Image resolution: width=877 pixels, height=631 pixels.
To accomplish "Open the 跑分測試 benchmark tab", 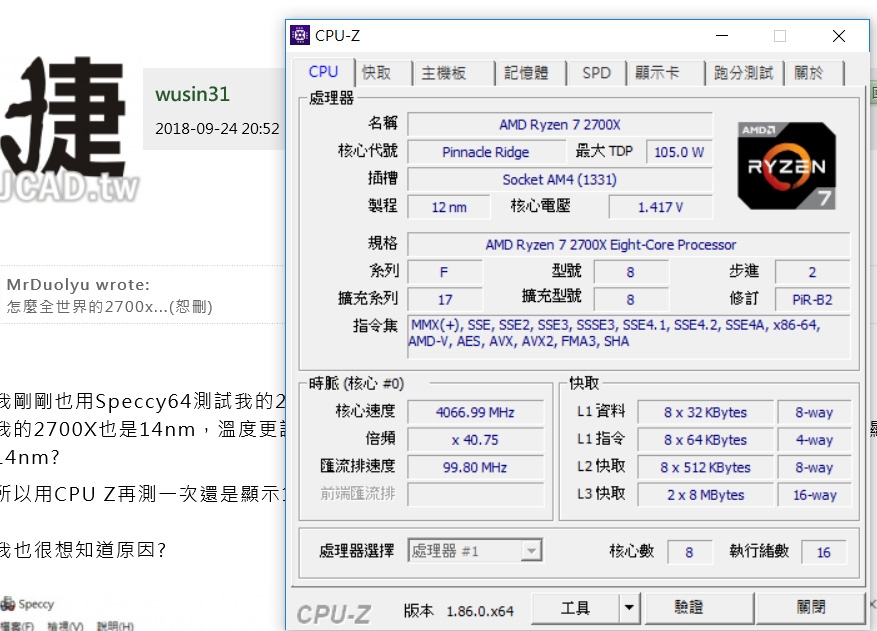I will point(743,73).
